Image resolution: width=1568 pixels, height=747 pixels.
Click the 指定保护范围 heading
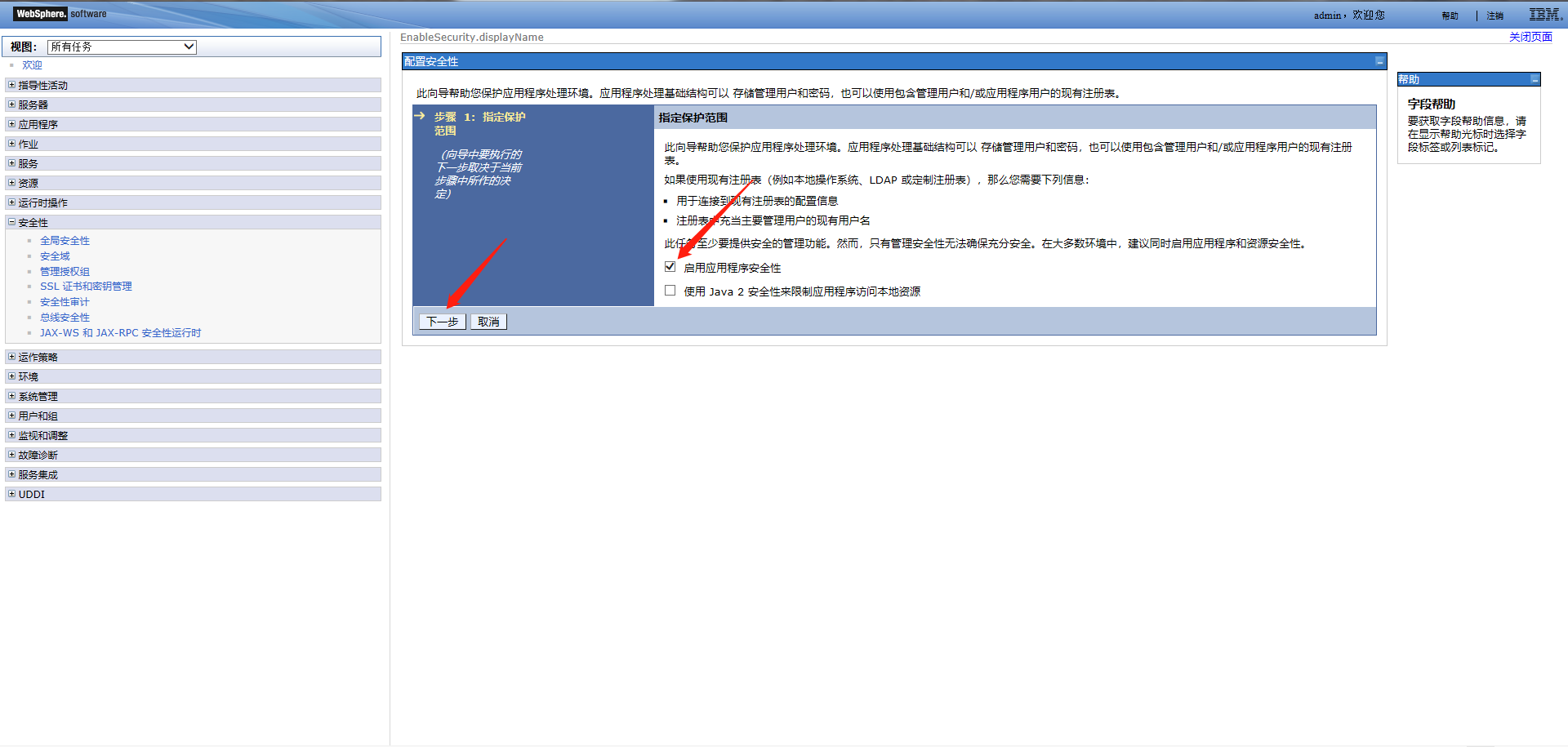pyautogui.click(x=693, y=118)
